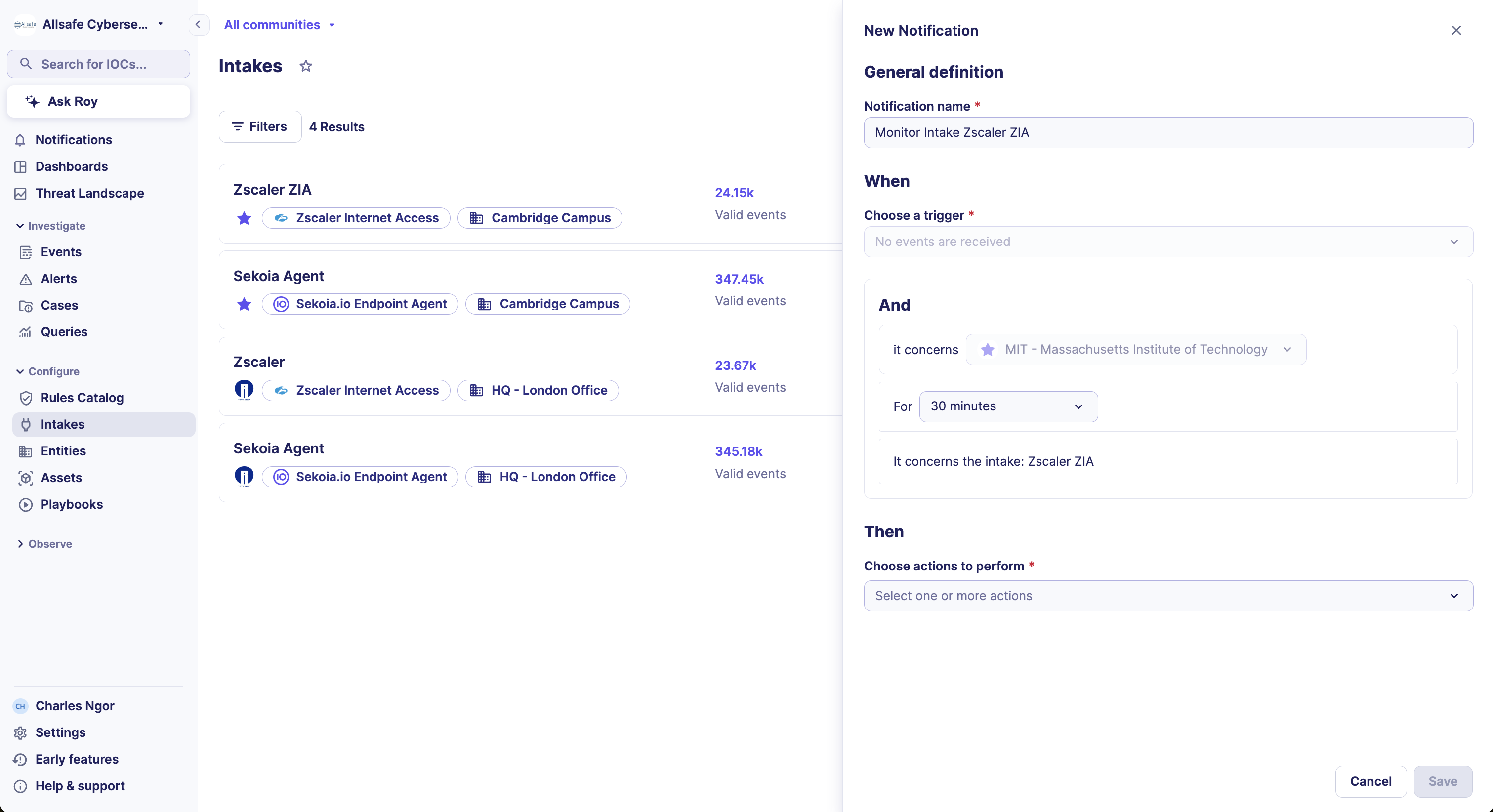Image resolution: width=1493 pixels, height=812 pixels.
Task: Open Playbooks using its play icon
Action: tap(27, 504)
